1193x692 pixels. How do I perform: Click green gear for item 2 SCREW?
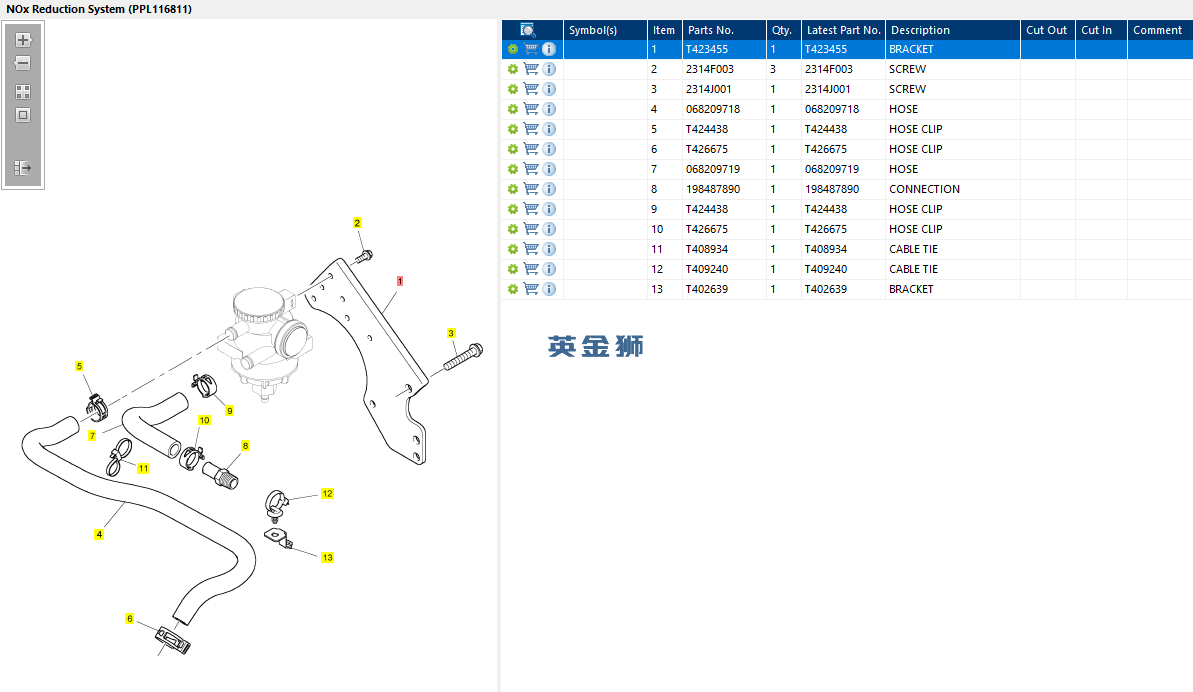pyautogui.click(x=513, y=69)
